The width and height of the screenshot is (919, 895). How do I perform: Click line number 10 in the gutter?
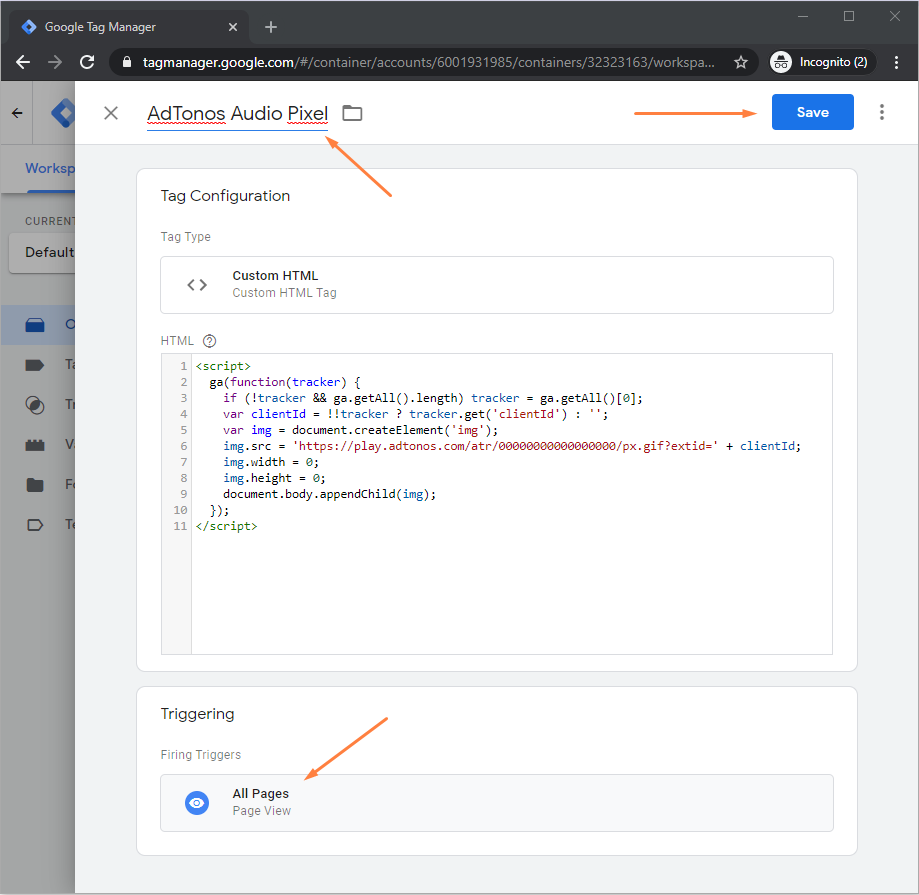tap(180, 510)
